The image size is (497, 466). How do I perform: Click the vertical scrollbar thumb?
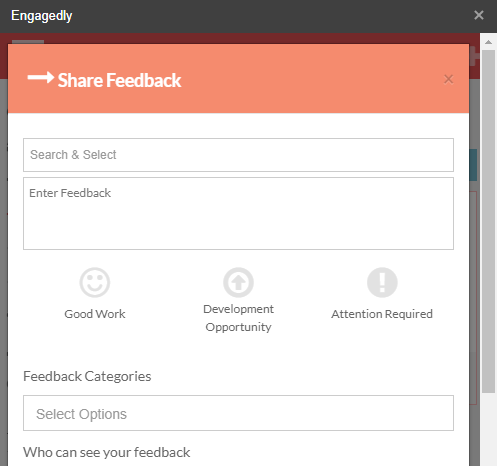pyautogui.click(x=488, y=221)
